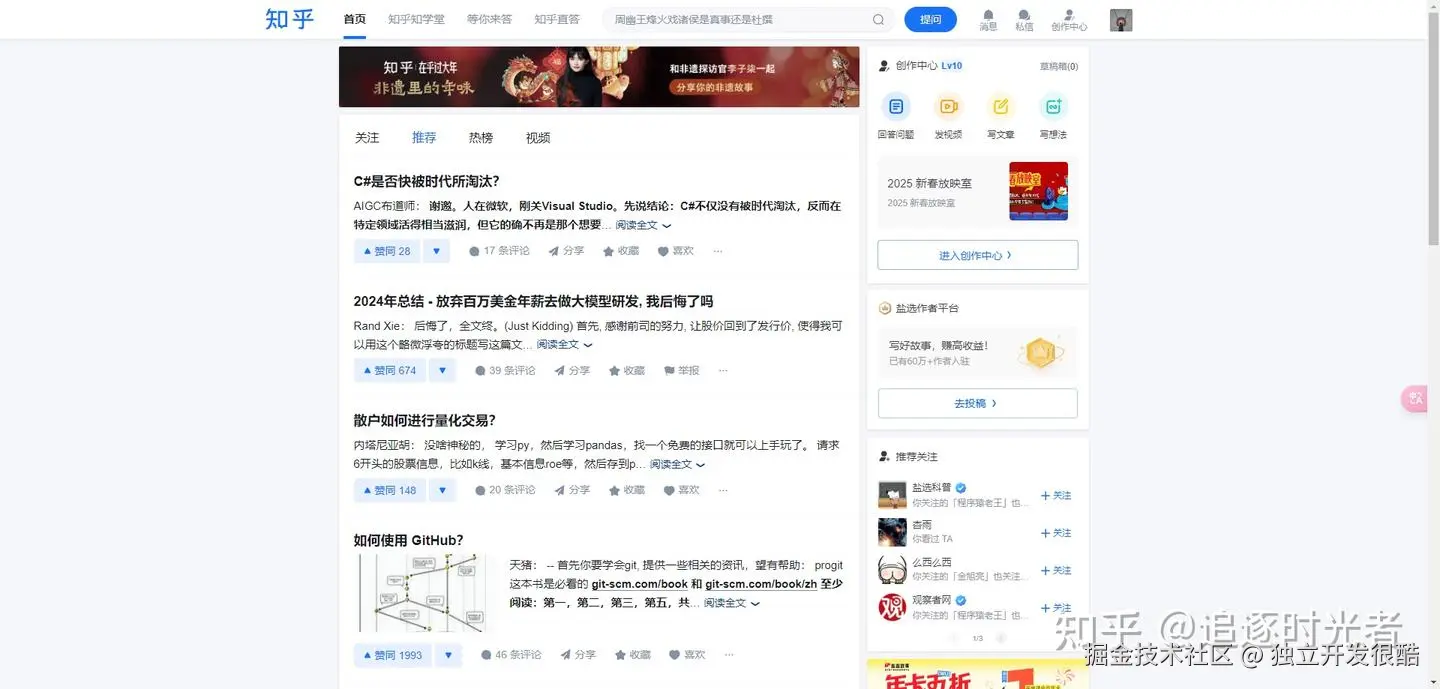This screenshot has height=689, width=1440.
Task: Switch to 热榜 feed tab
Action: click(481, 138)
